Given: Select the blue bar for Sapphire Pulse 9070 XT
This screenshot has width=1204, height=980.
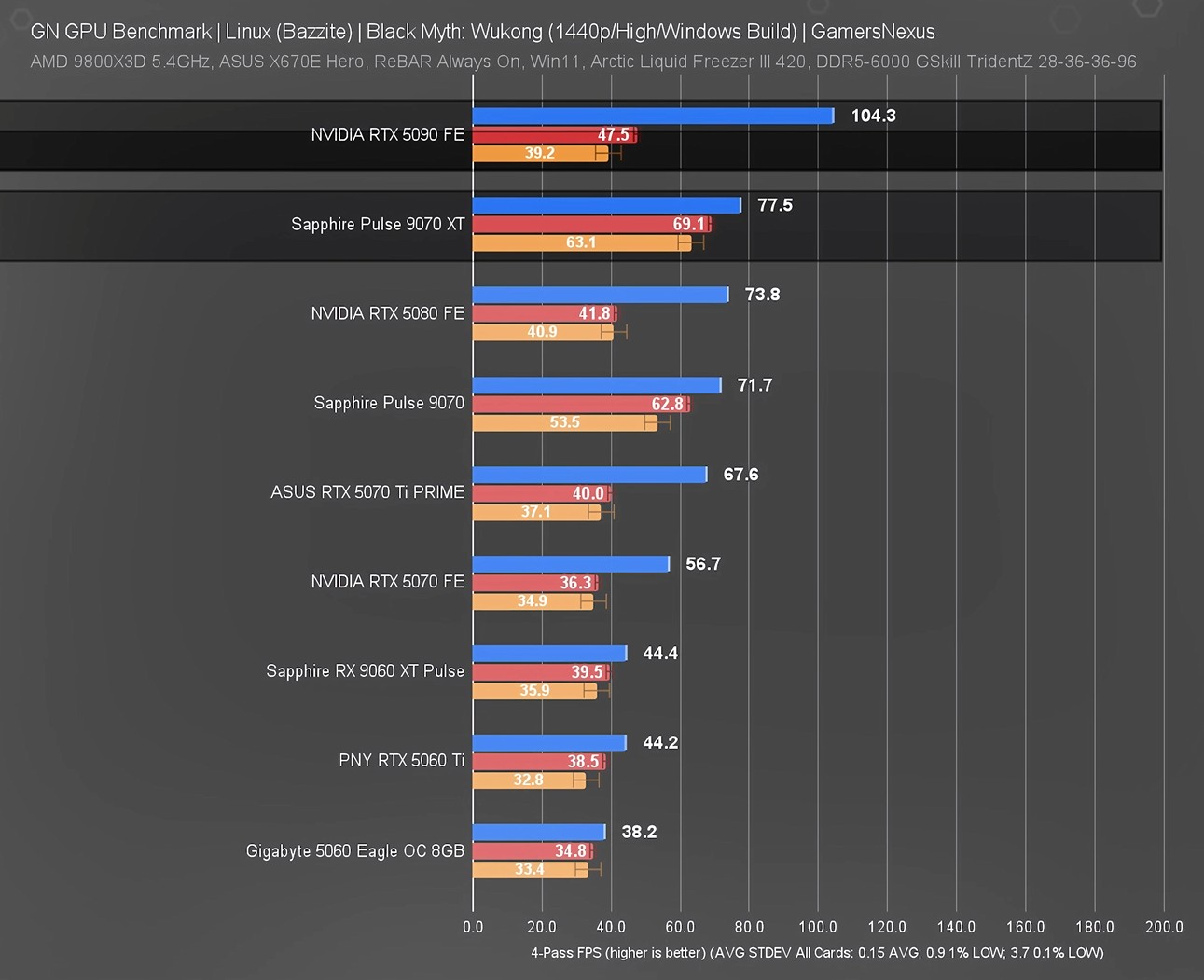Looking at the screenshot, I should pyautogui.click(x=606, y=205).
